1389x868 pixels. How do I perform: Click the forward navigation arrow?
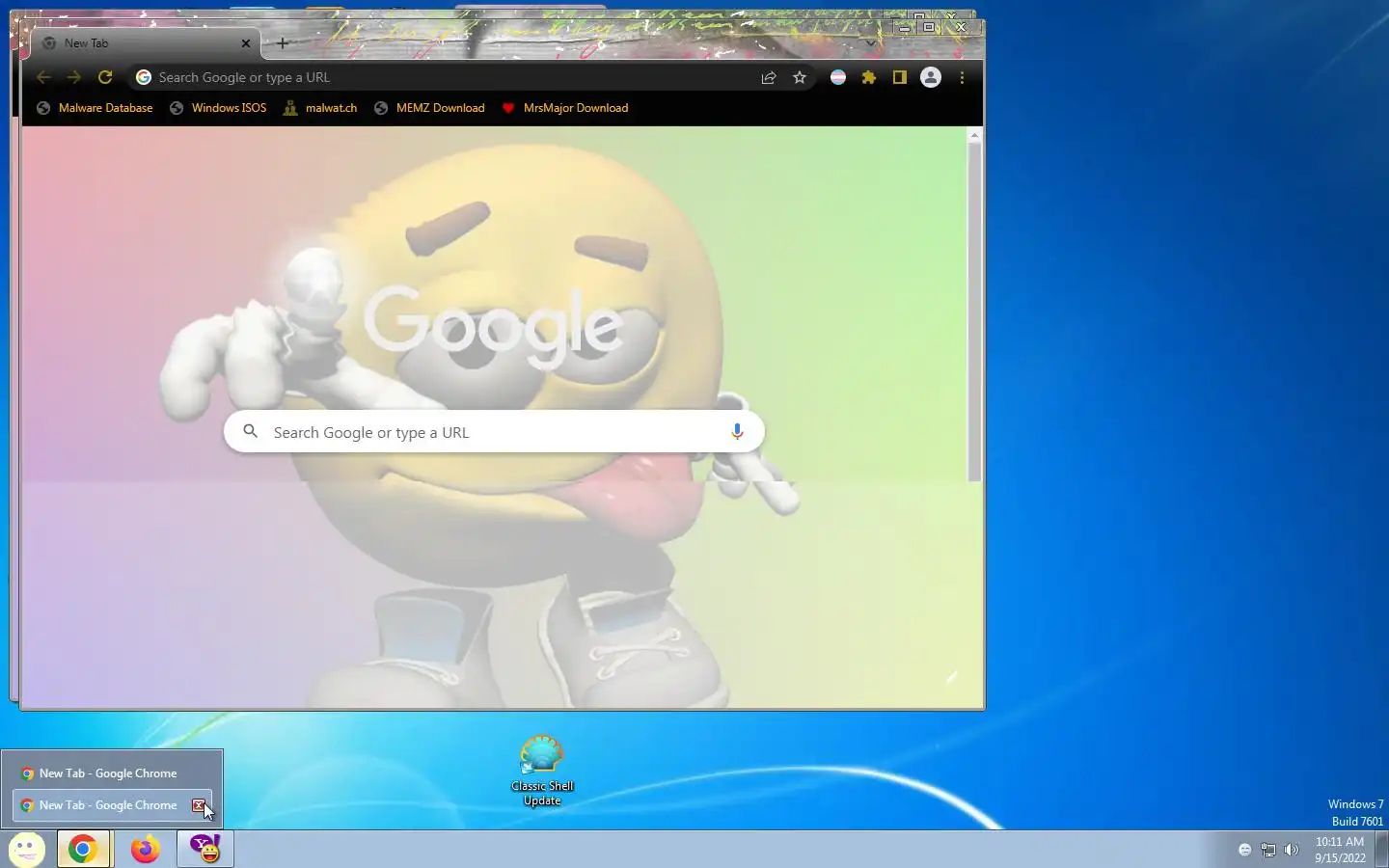[74, 77]
